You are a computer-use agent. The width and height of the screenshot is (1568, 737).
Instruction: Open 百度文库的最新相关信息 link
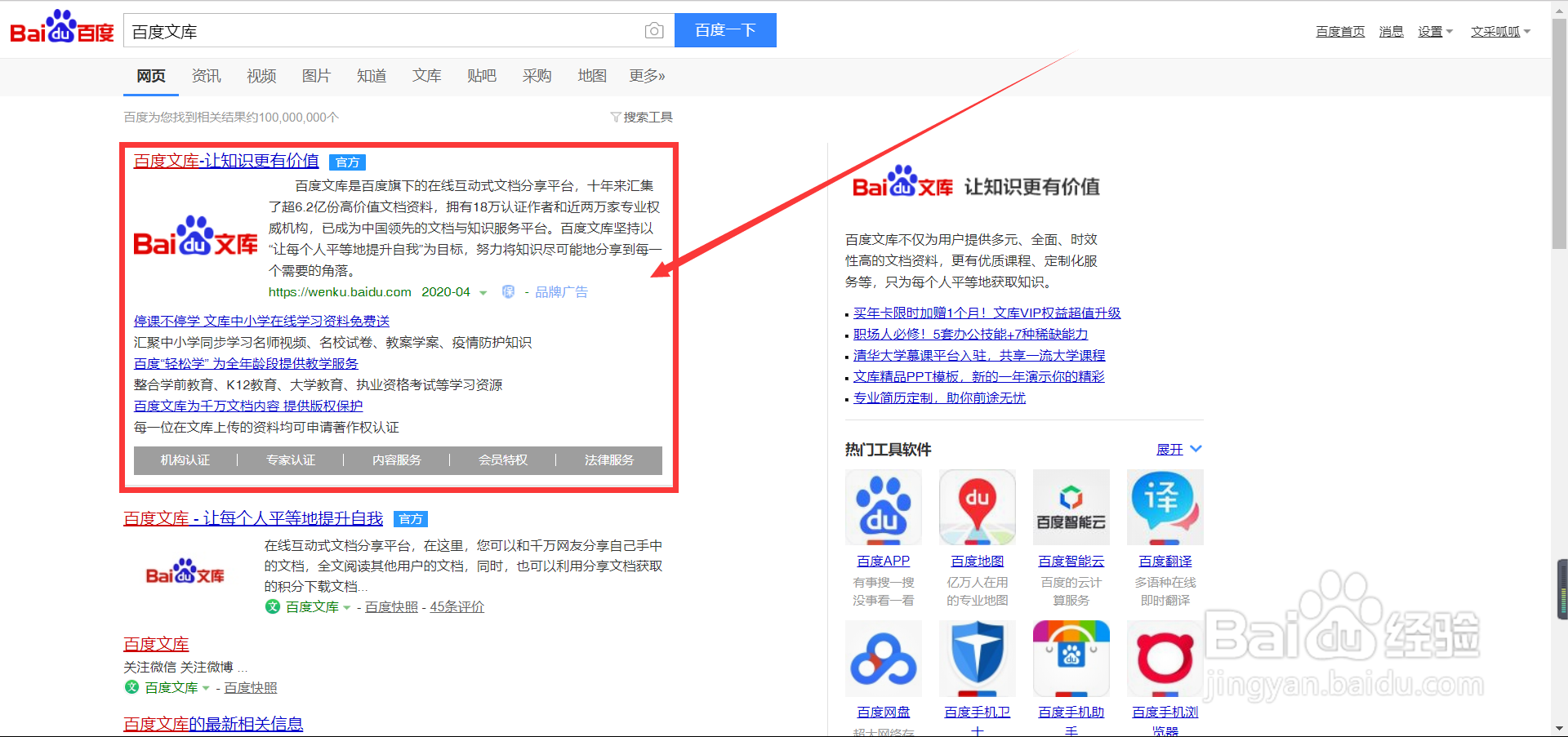point(213,724)
